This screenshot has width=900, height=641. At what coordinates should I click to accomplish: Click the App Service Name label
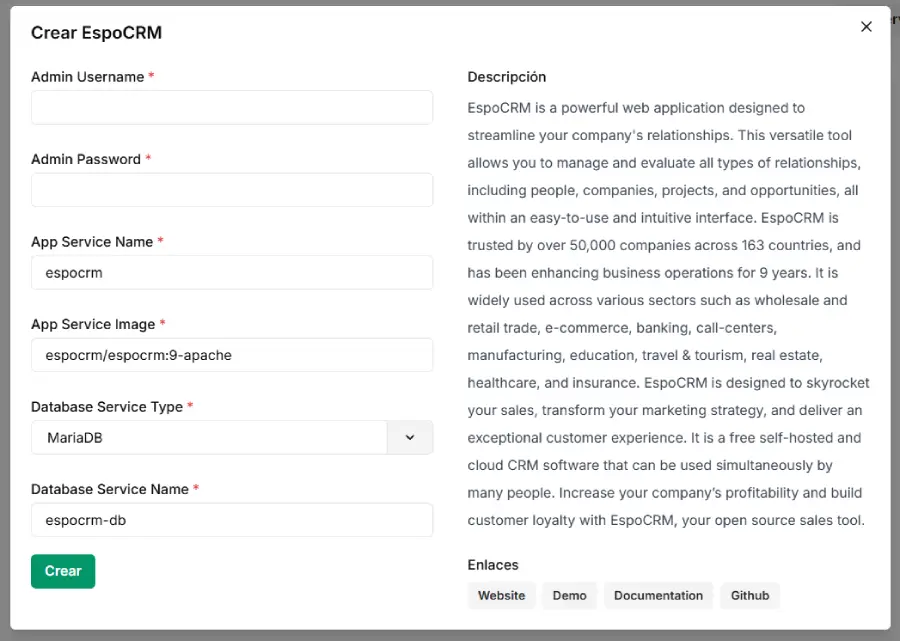[92, 242]
